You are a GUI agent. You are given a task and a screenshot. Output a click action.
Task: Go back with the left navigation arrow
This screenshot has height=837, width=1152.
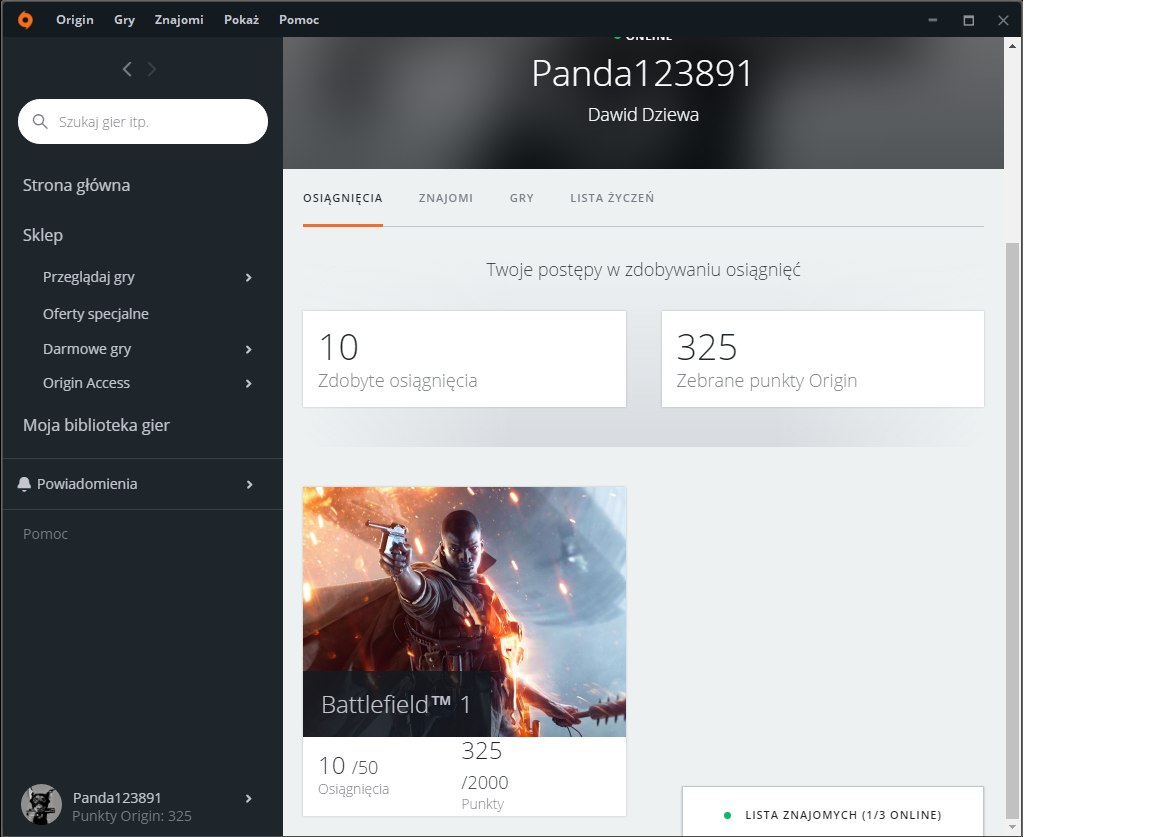tap(127, 69)
